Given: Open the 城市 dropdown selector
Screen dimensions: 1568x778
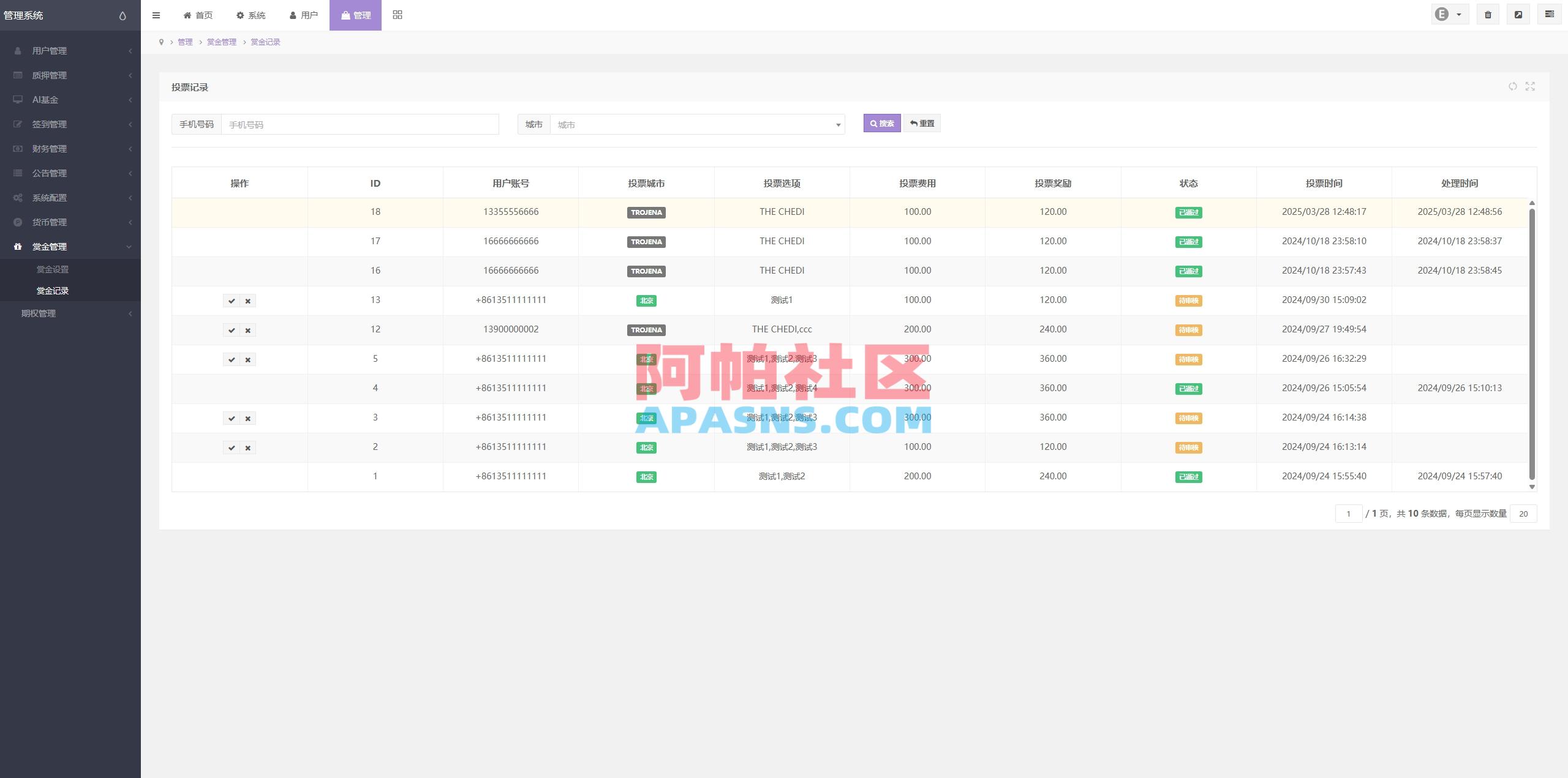Looking at the screenshot, I should click(x=696, y=124).
